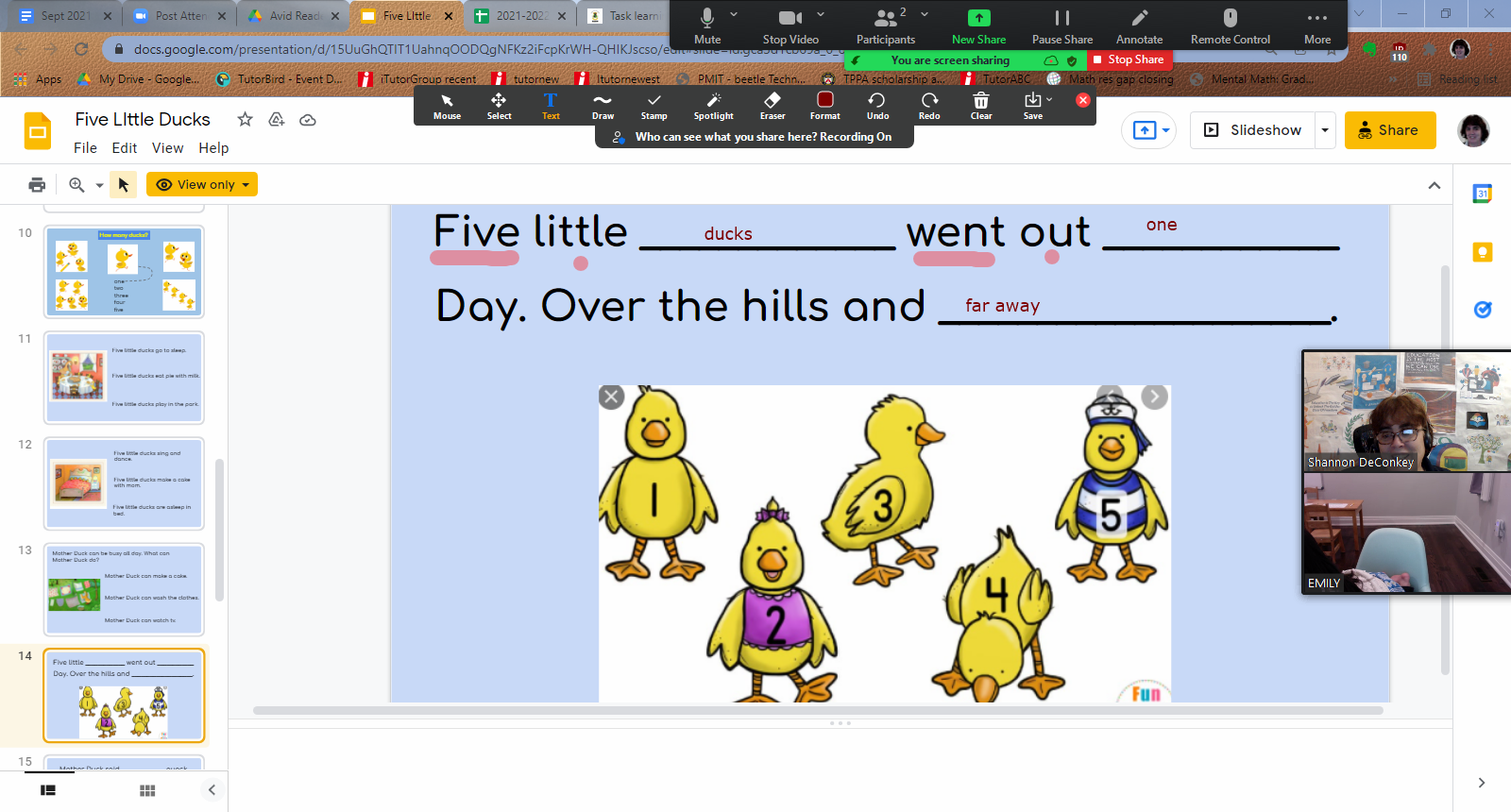The width and height of the screenshot is (1511, 812).
Task: Select slide 13 thumbnail
Action: point(124,588)
